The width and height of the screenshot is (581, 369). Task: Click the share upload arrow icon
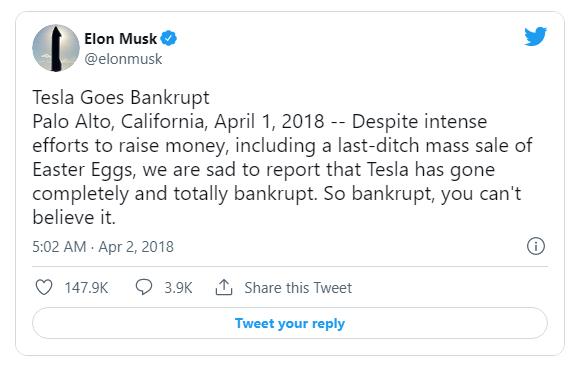click(x=224, y=287)
